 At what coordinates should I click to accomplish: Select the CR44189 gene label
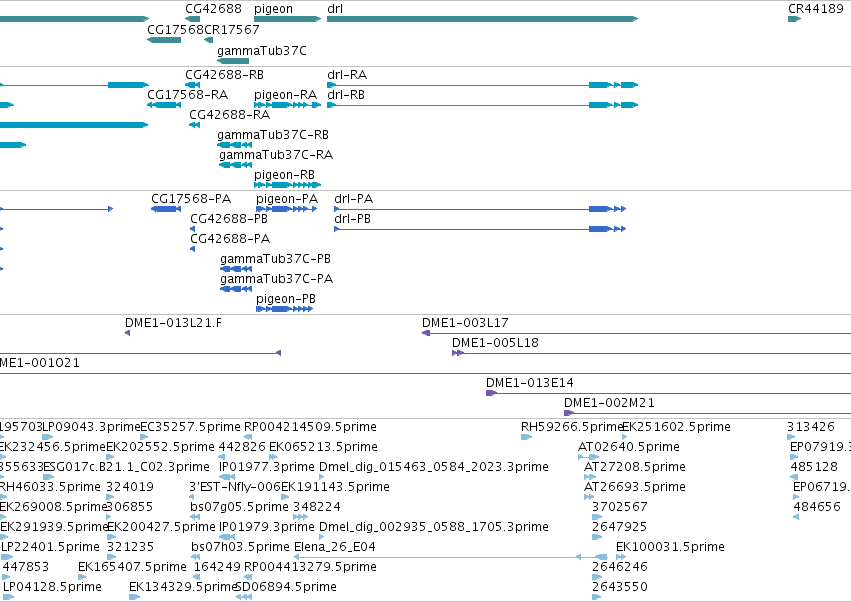click(815, 9)
